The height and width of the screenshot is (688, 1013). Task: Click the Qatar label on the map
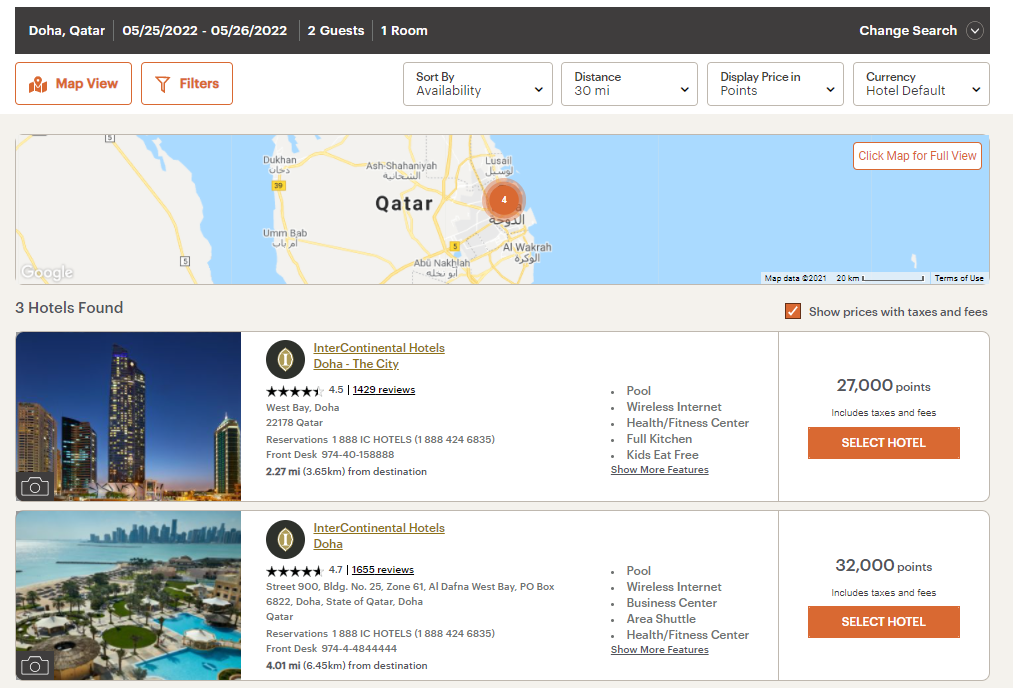pyautogui.click(x=404, y=204)
